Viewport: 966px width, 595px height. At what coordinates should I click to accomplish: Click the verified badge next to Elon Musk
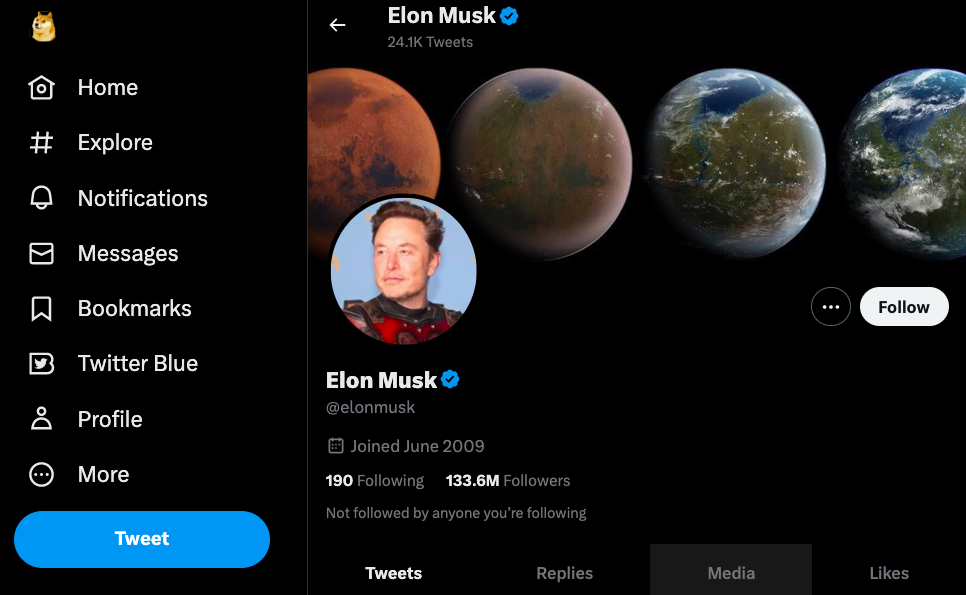[449, 380]
